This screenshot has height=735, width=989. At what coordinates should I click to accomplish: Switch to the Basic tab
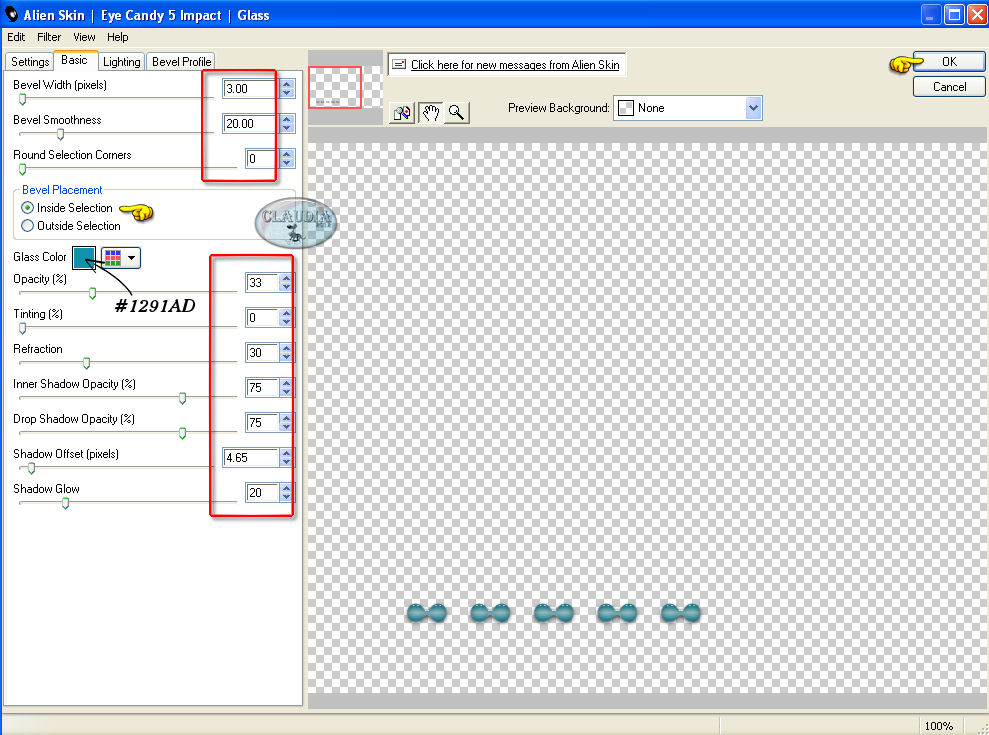point(74,61)
